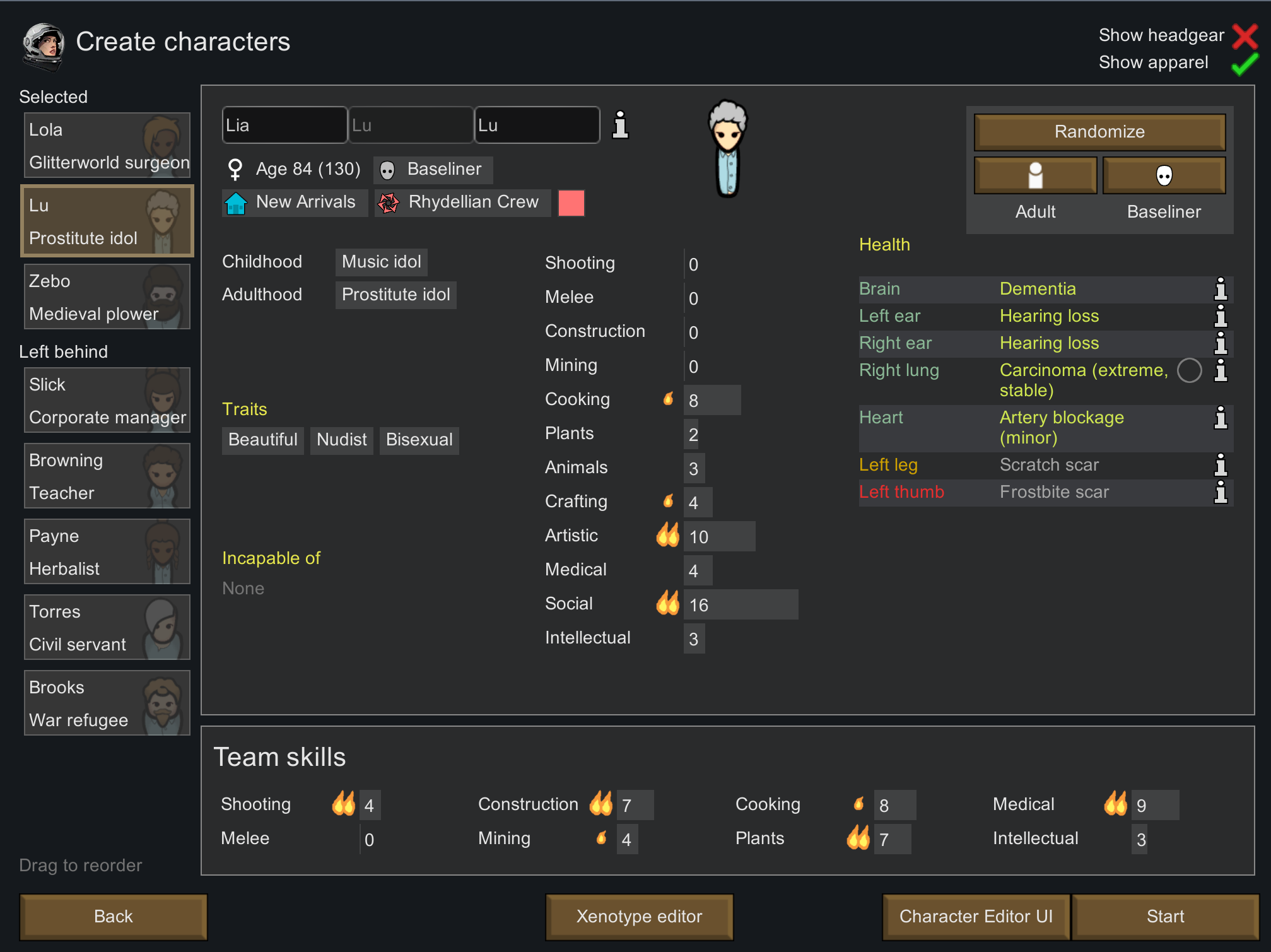Click the Music idol childhood backstory

tap(382, 262)
